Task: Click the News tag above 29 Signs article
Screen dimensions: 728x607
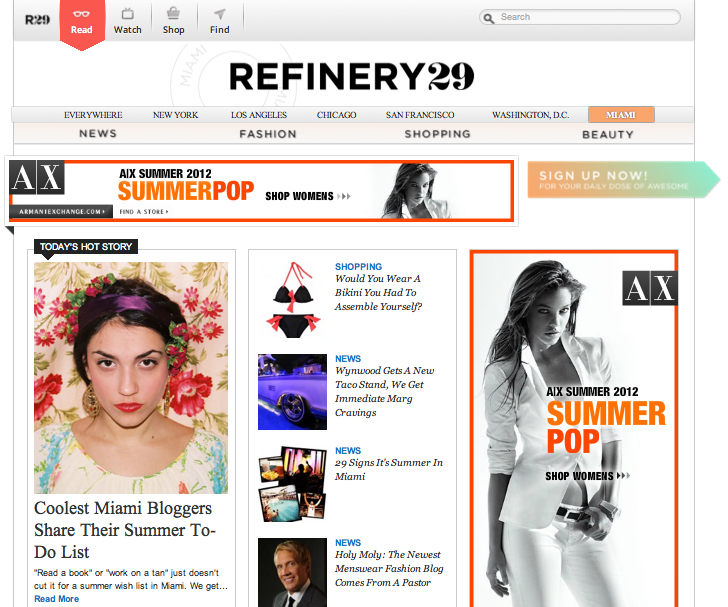Action: (348, 450)
